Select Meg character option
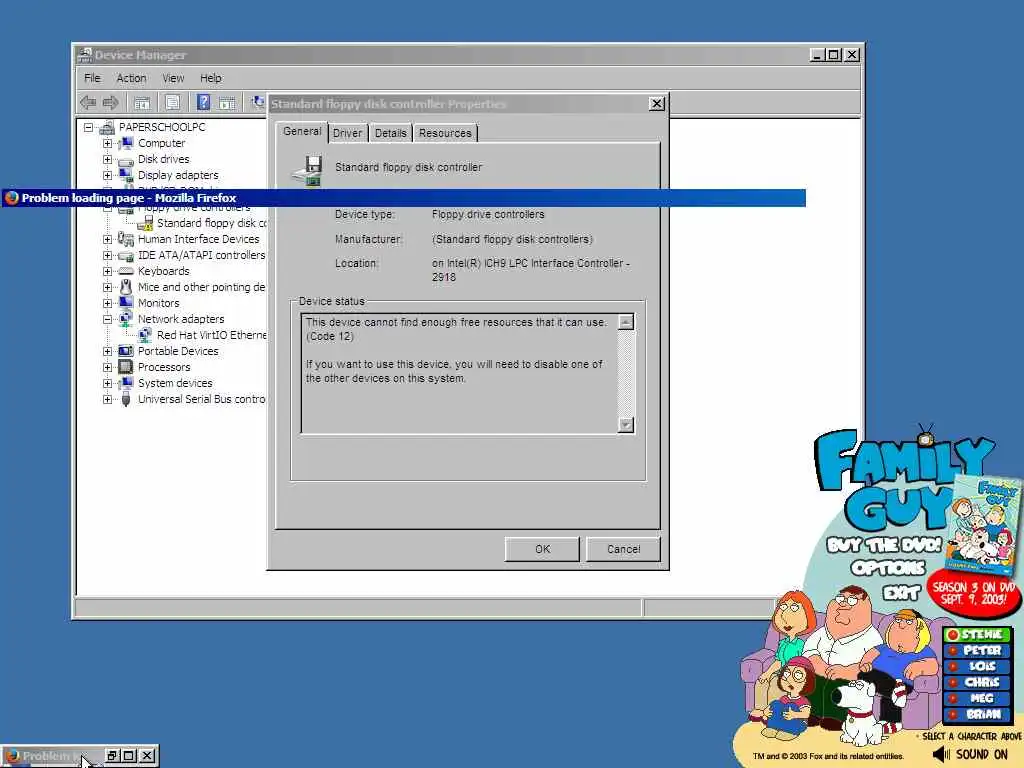Screen dimensions: 1024x768 (x=977, y=698)
